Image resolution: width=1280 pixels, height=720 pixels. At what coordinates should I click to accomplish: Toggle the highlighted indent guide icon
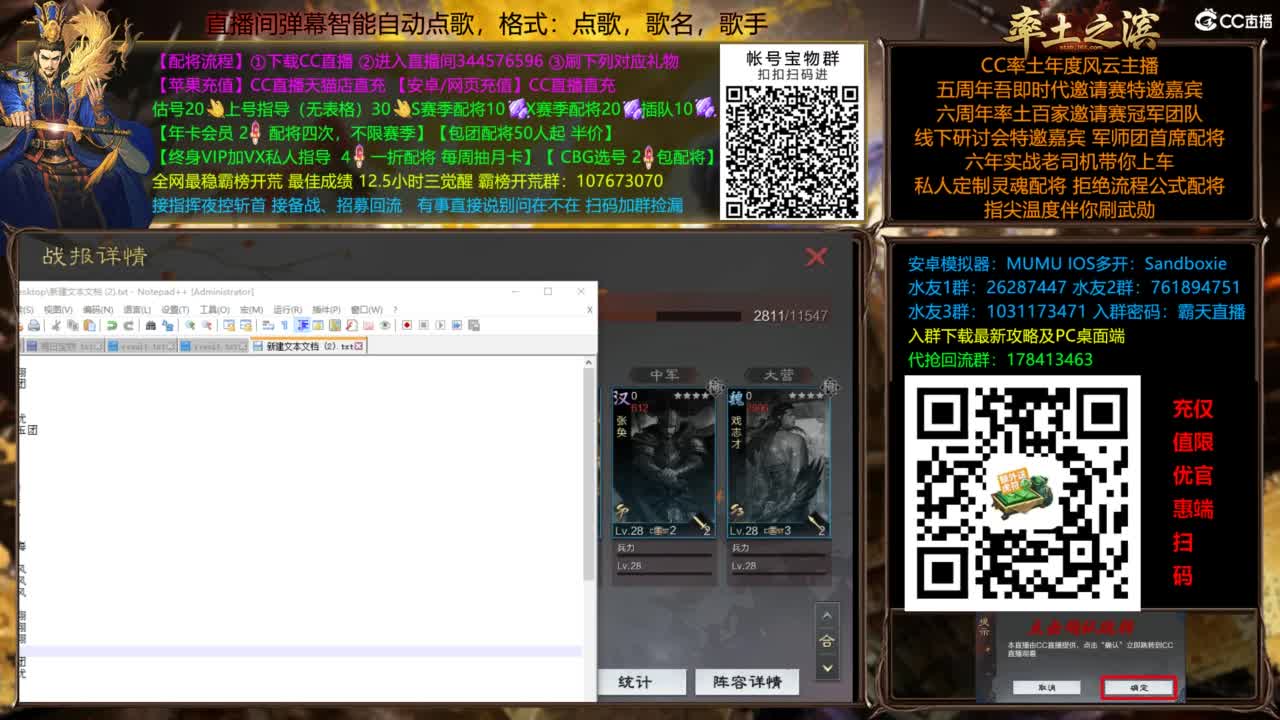coord(302,325)
